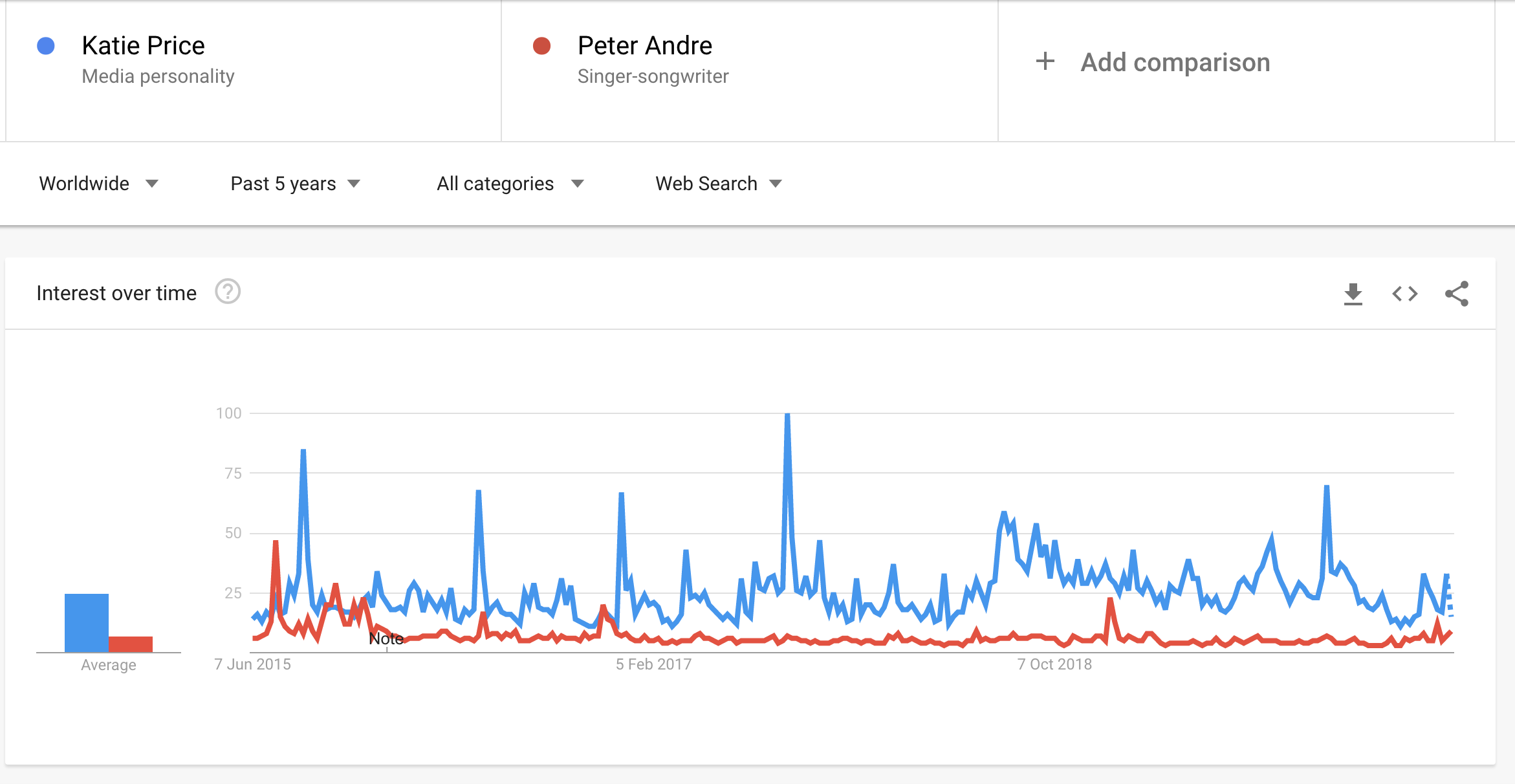
Task: Click the share icon on chart
Action: pos(1457,294)
